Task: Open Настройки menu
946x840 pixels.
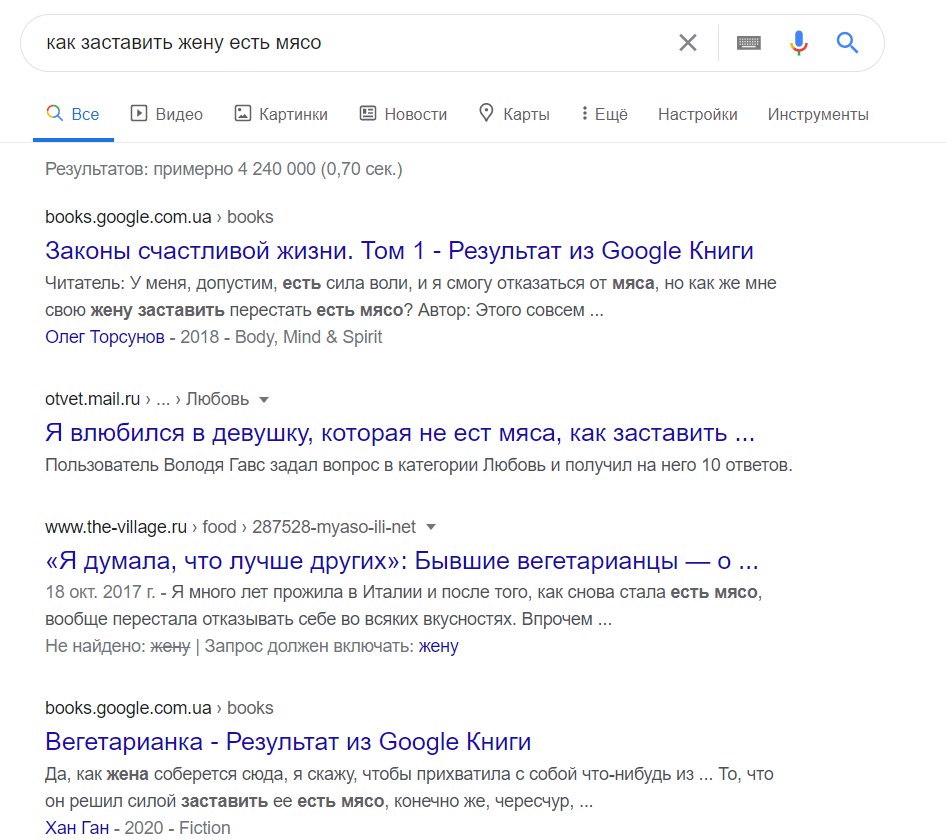Action: 697,114
